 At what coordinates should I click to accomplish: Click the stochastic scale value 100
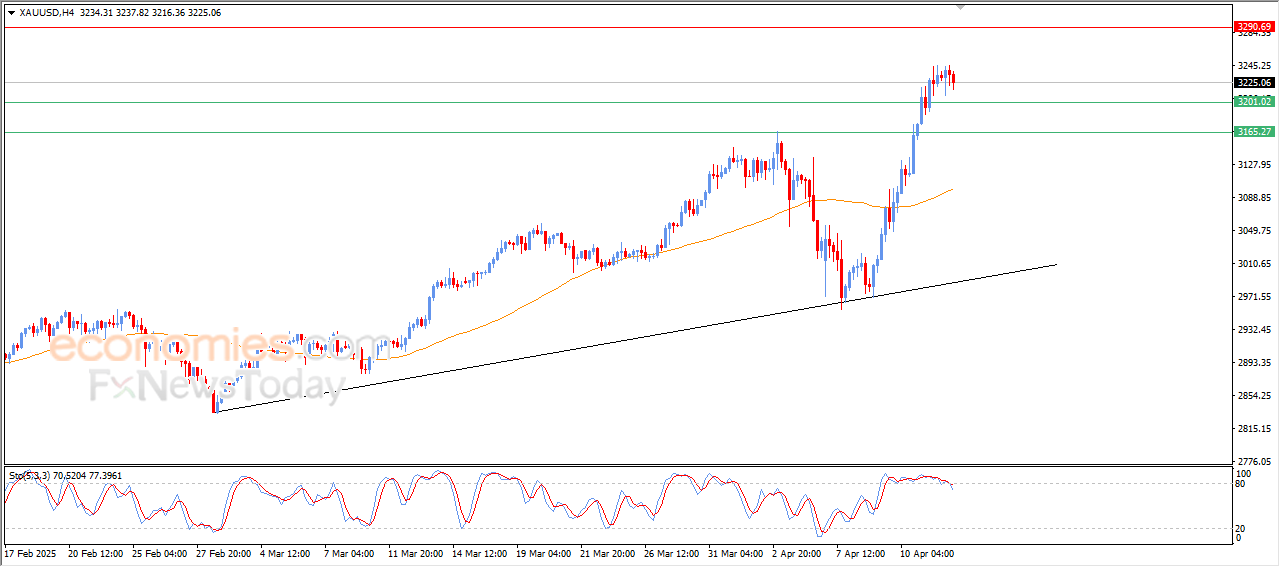point(1244,473)
